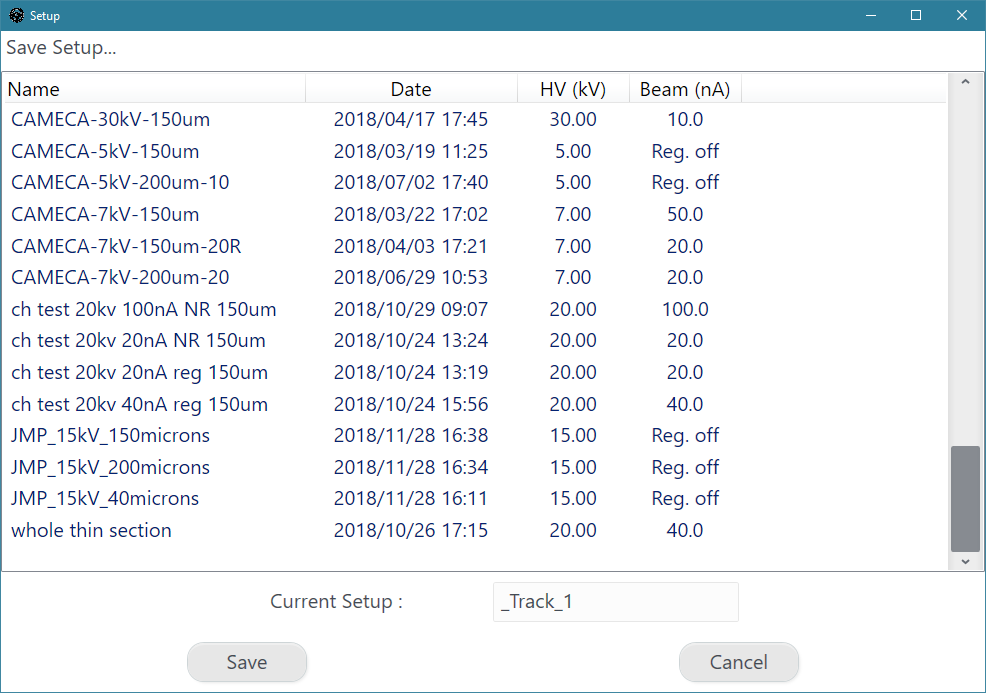The image size is (986, 693).
Task: Select the CAMECA-30kV-150um setup
Action: (x=110, y=119)
